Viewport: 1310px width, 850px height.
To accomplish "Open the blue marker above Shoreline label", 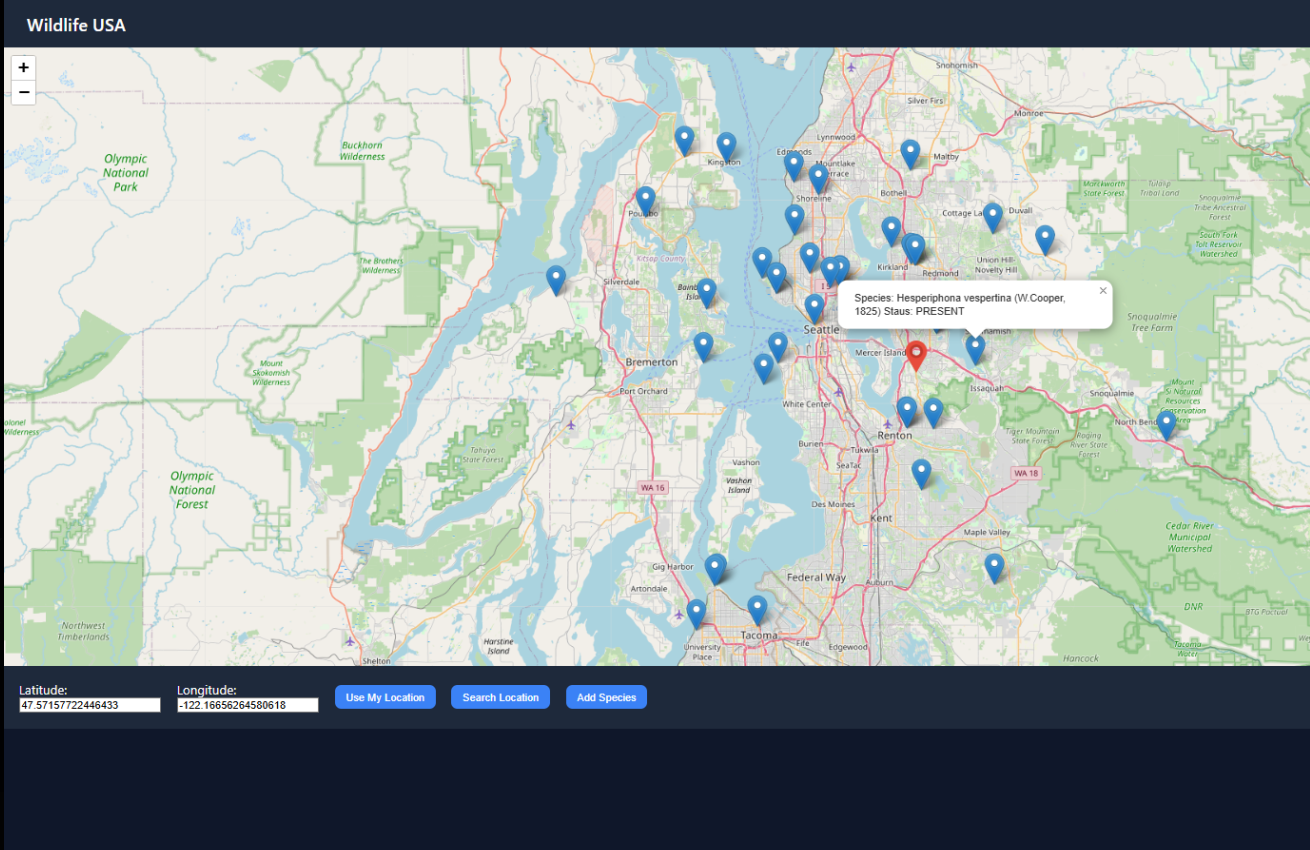I will [x=819, y=178].
